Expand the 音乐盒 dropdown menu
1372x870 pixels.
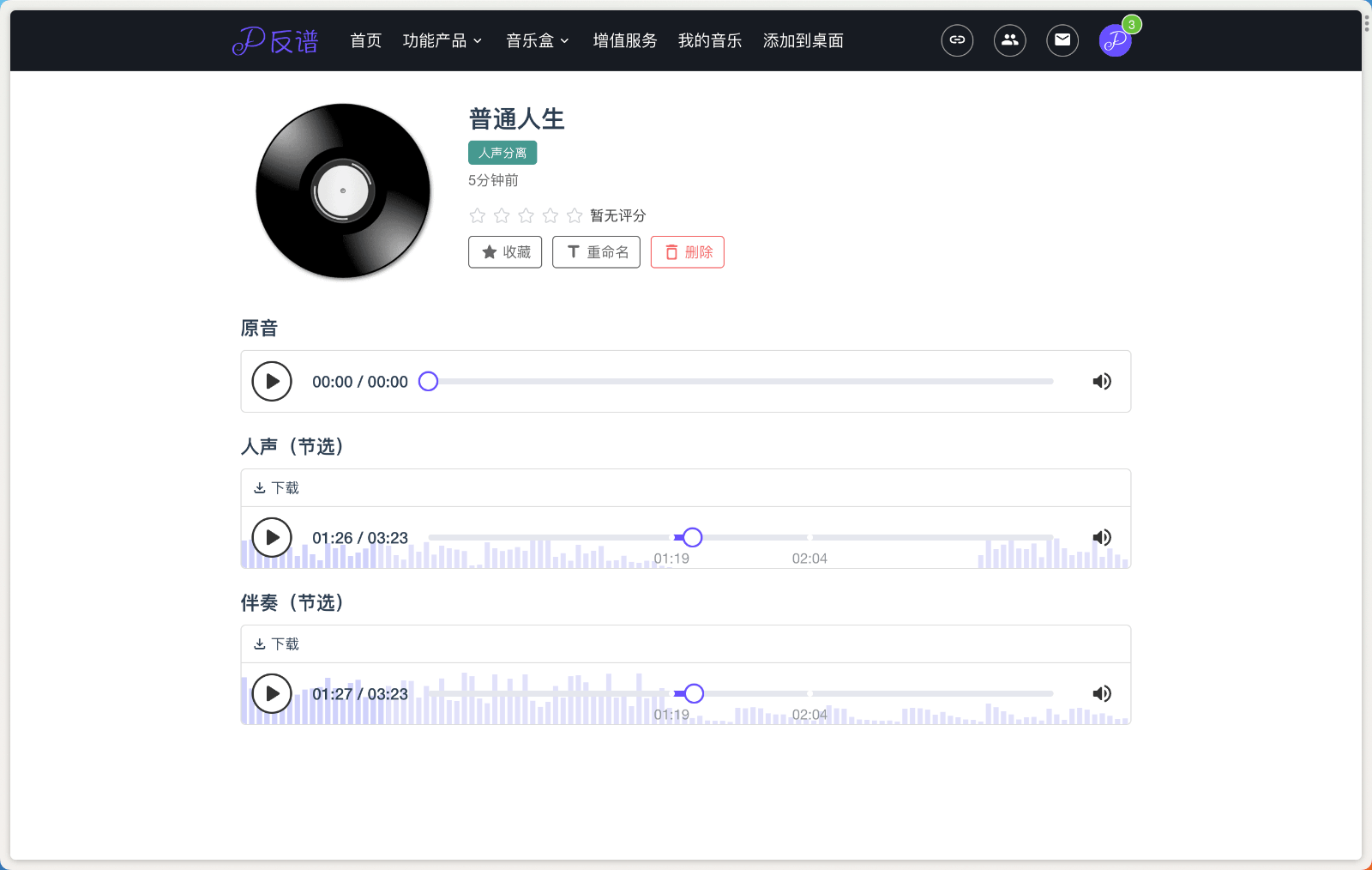tap(538, 40)
